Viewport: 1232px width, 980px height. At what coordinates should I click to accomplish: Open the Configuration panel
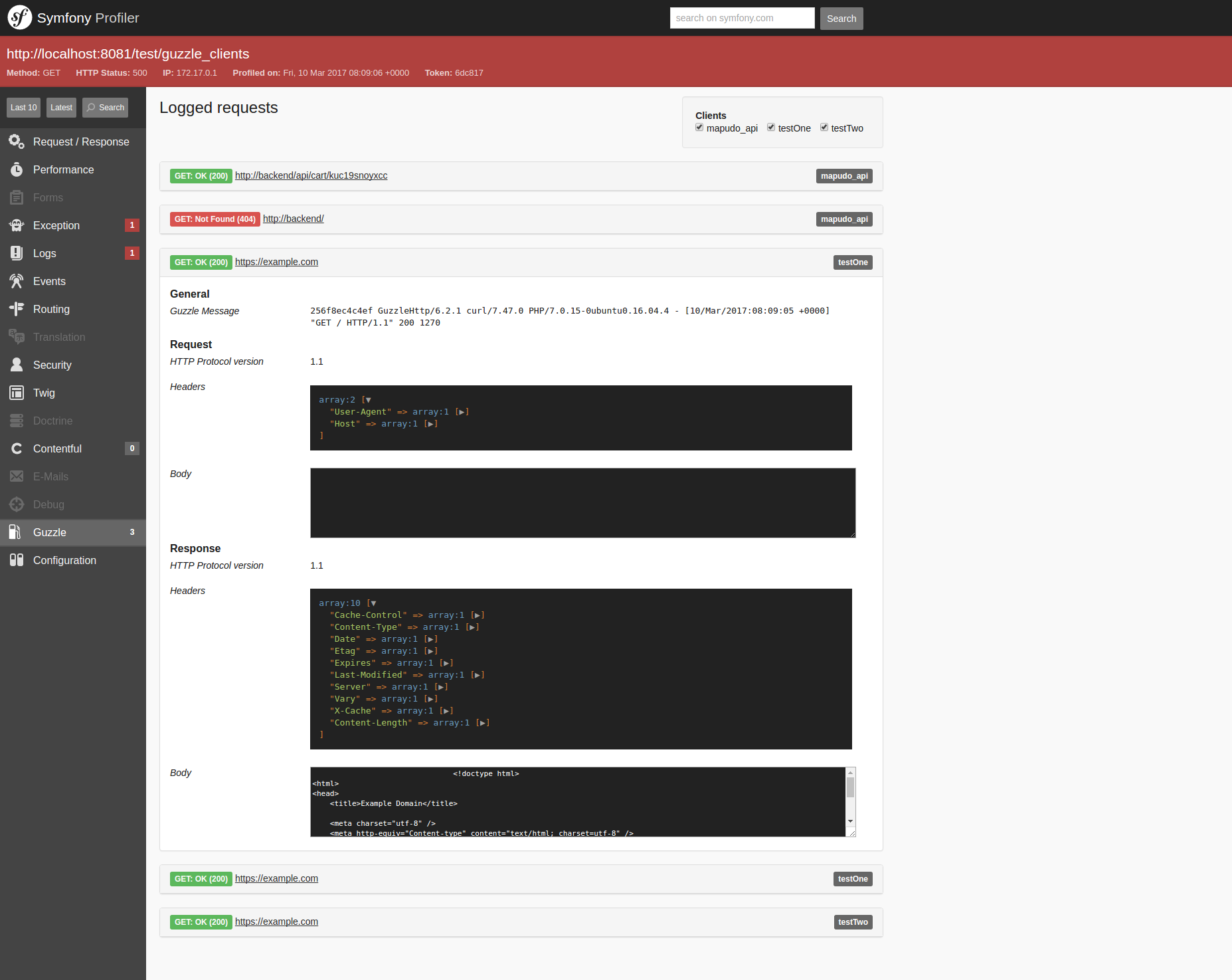click(x=73, y=560)
